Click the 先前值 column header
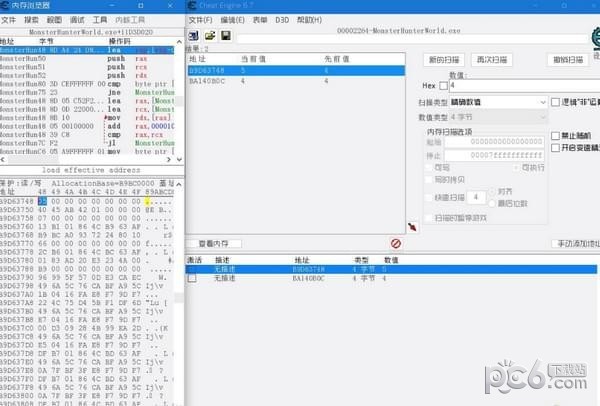This screenshot has width=600, height=406. (x=337, y=59)
